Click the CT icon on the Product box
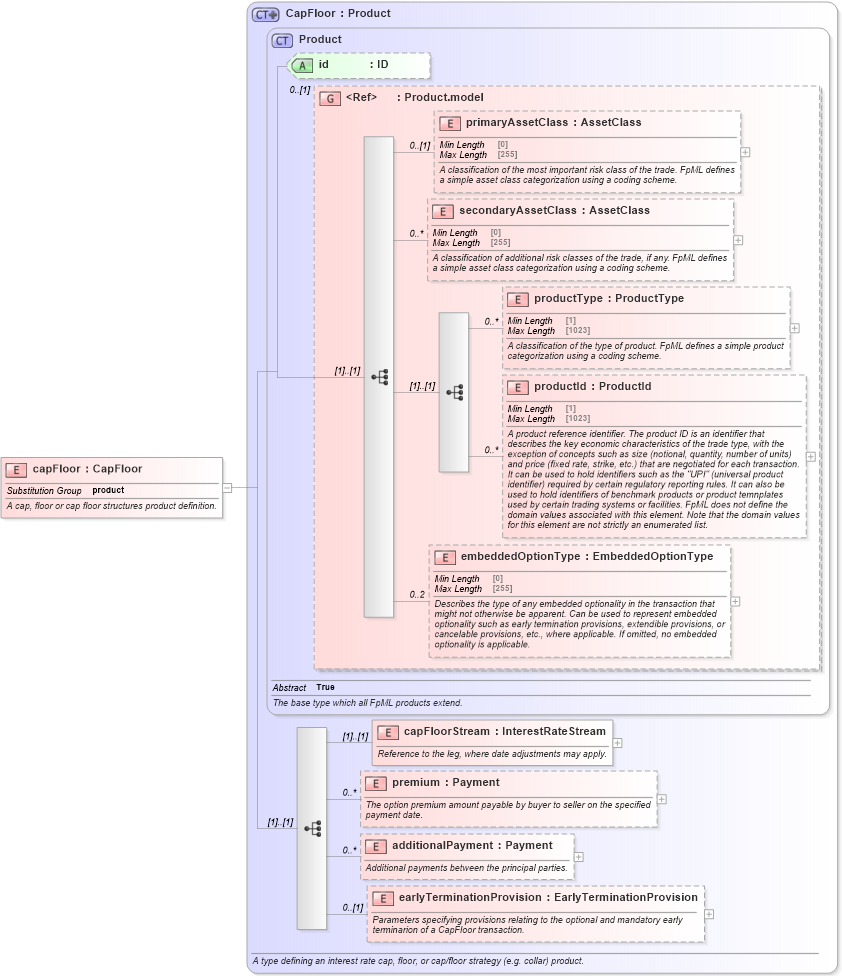Viewport: 842px width, 976px height. pos(282,39)
